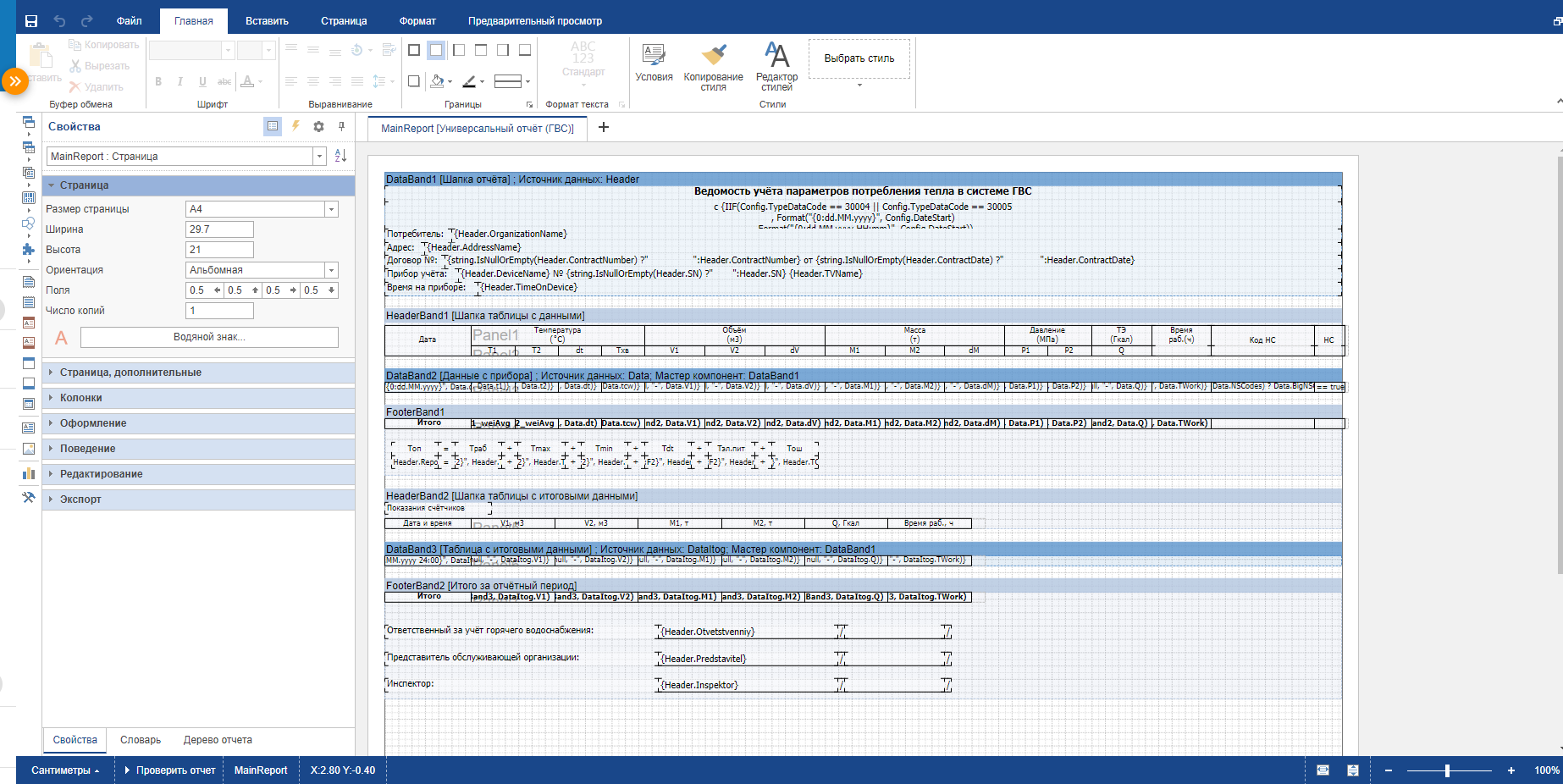The height and width of the screenshot is (784, 1563).
Task: Click the Копирование стиля brush tool
Action: tap(713, 67)
